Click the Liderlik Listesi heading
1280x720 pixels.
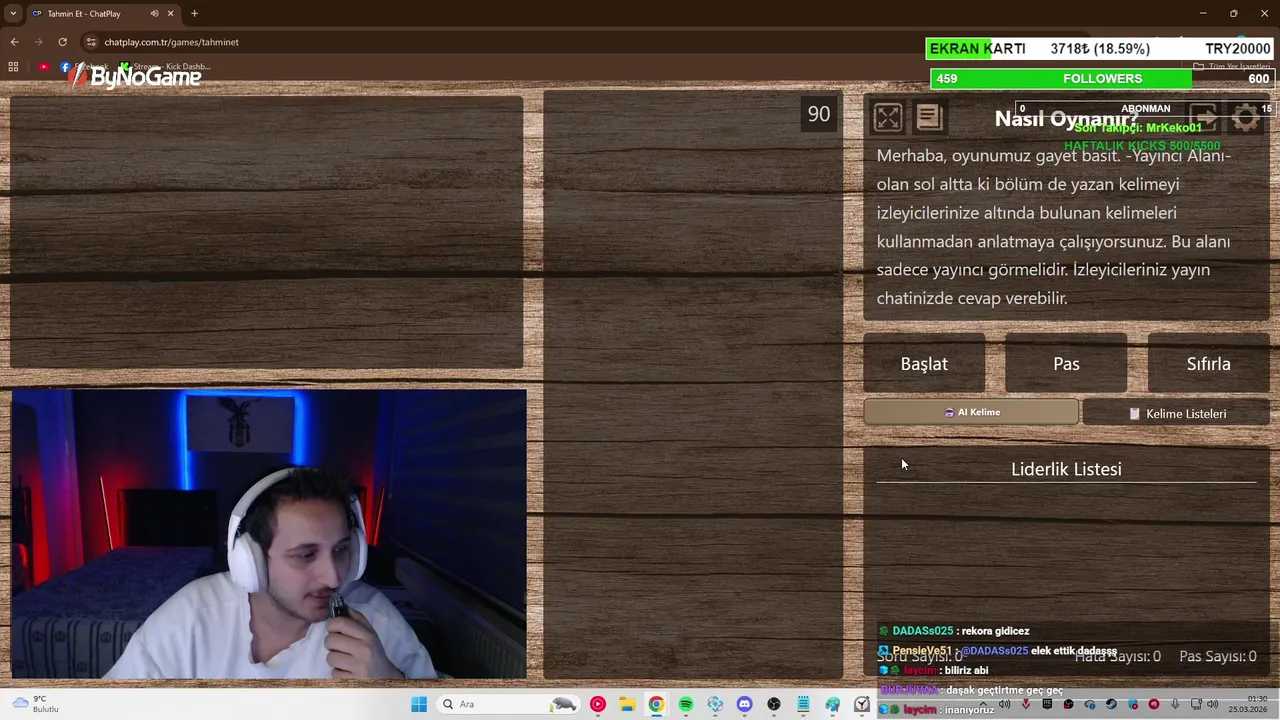(x=1066, y=469)
